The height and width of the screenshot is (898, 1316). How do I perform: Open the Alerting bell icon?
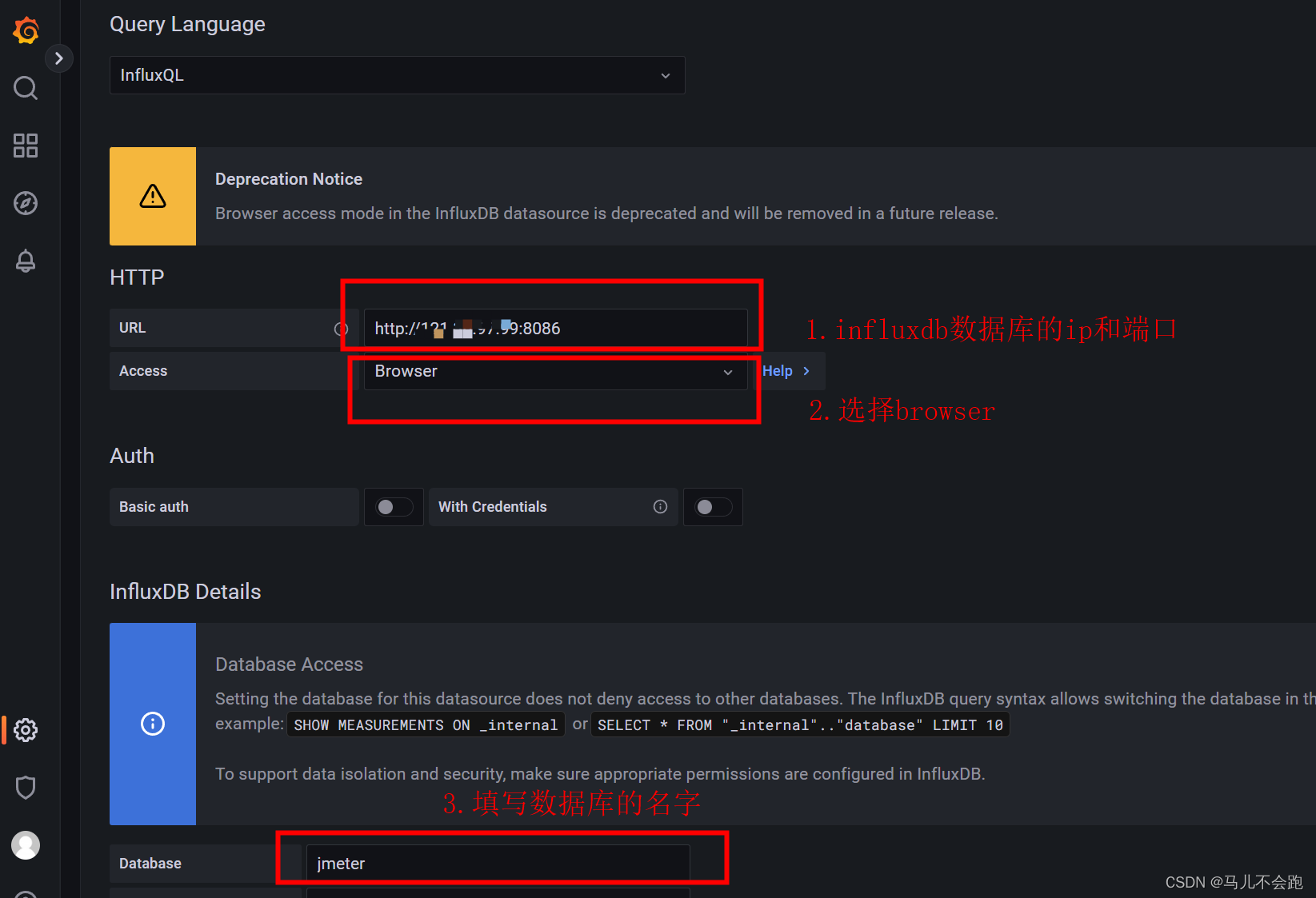[x=26, y=261]
